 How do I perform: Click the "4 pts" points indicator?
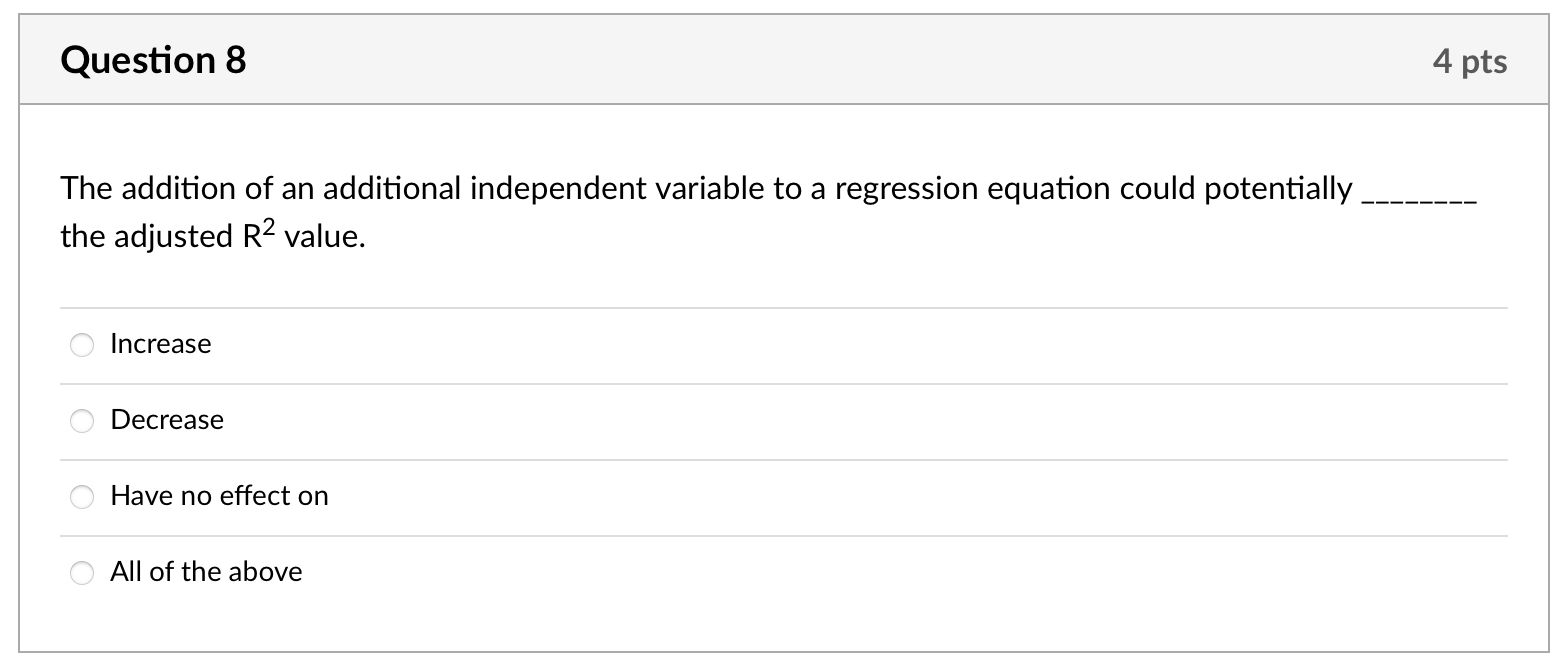[1472, 61]
